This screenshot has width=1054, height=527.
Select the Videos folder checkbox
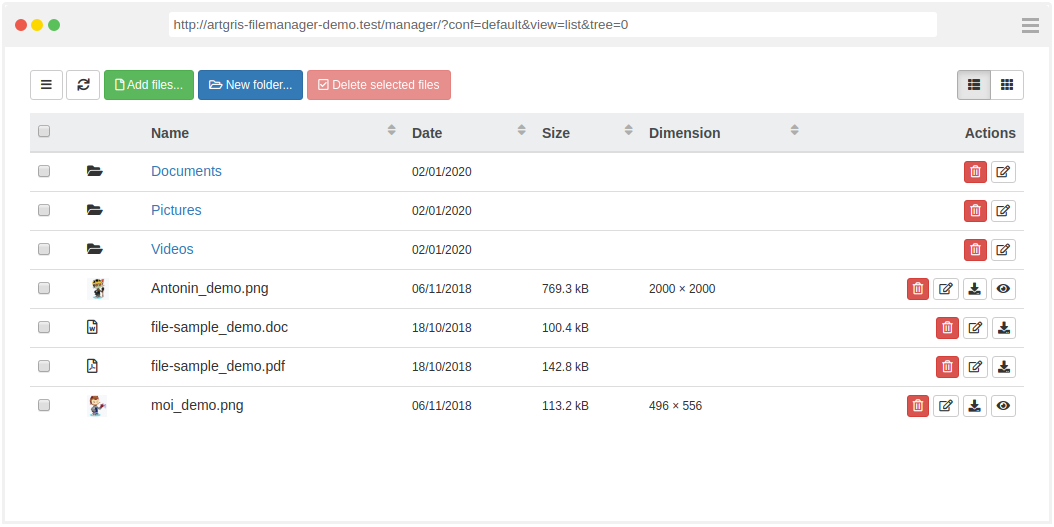[x=44, y=249]
